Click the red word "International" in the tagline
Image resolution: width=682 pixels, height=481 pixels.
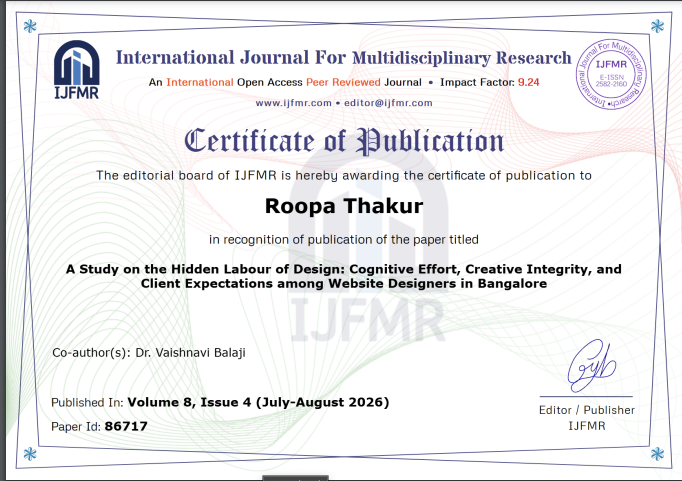click(200, 82)
